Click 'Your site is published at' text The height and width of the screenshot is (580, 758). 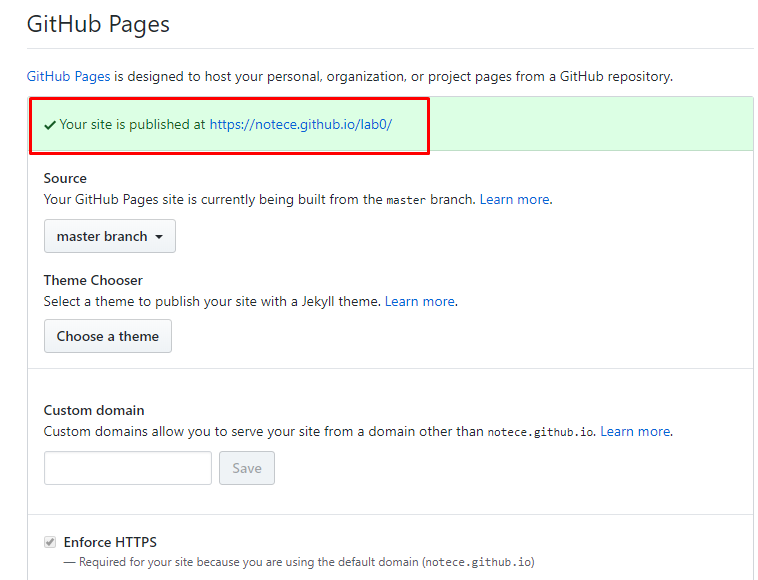(132, 125)
